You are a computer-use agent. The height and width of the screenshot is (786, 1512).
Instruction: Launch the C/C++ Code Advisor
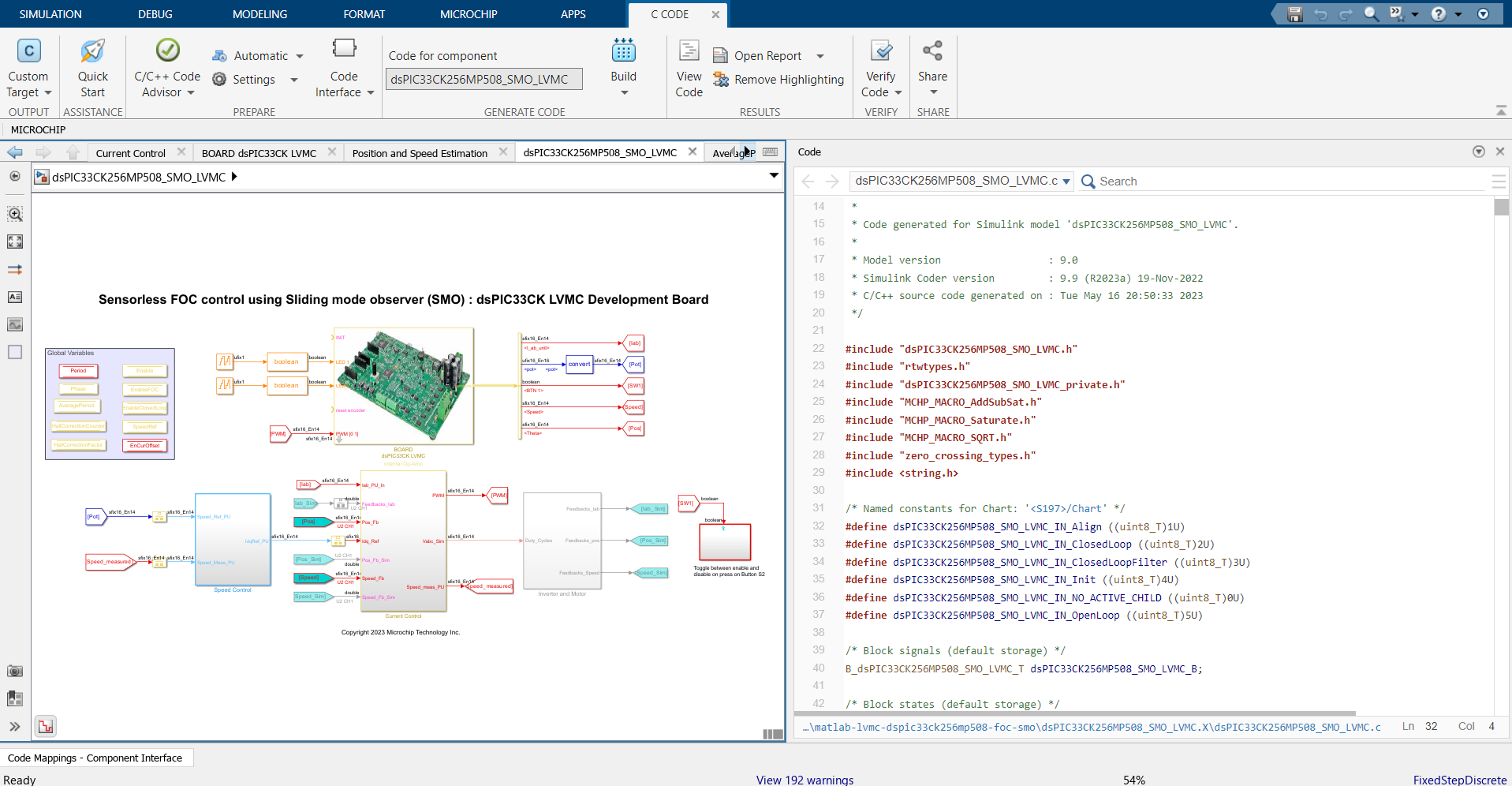coord(167,52)
